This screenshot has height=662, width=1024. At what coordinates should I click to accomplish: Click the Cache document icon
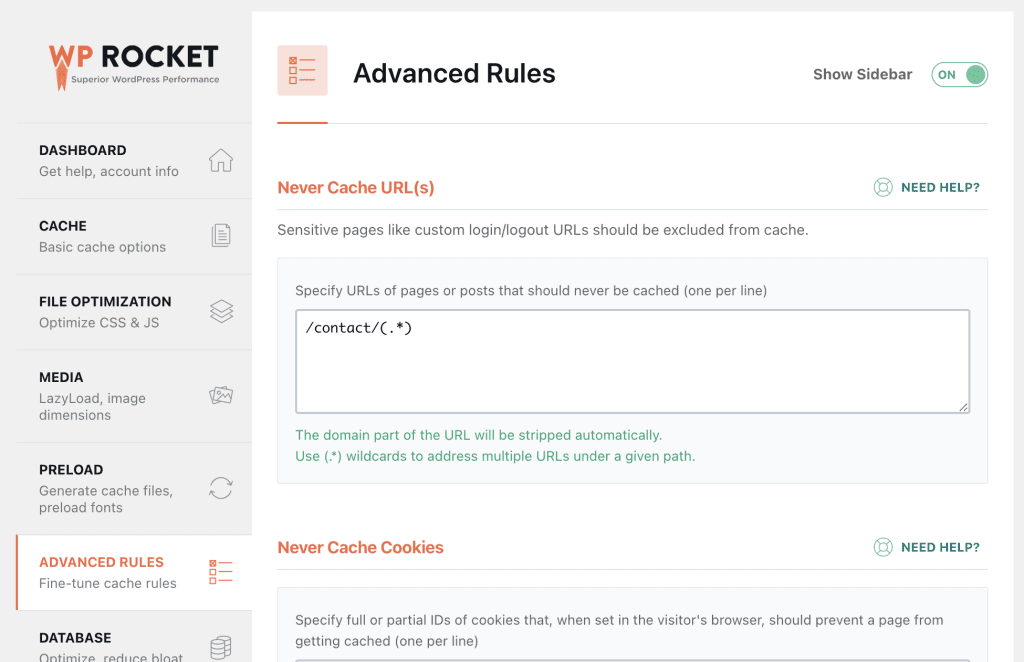click(221, 235)
